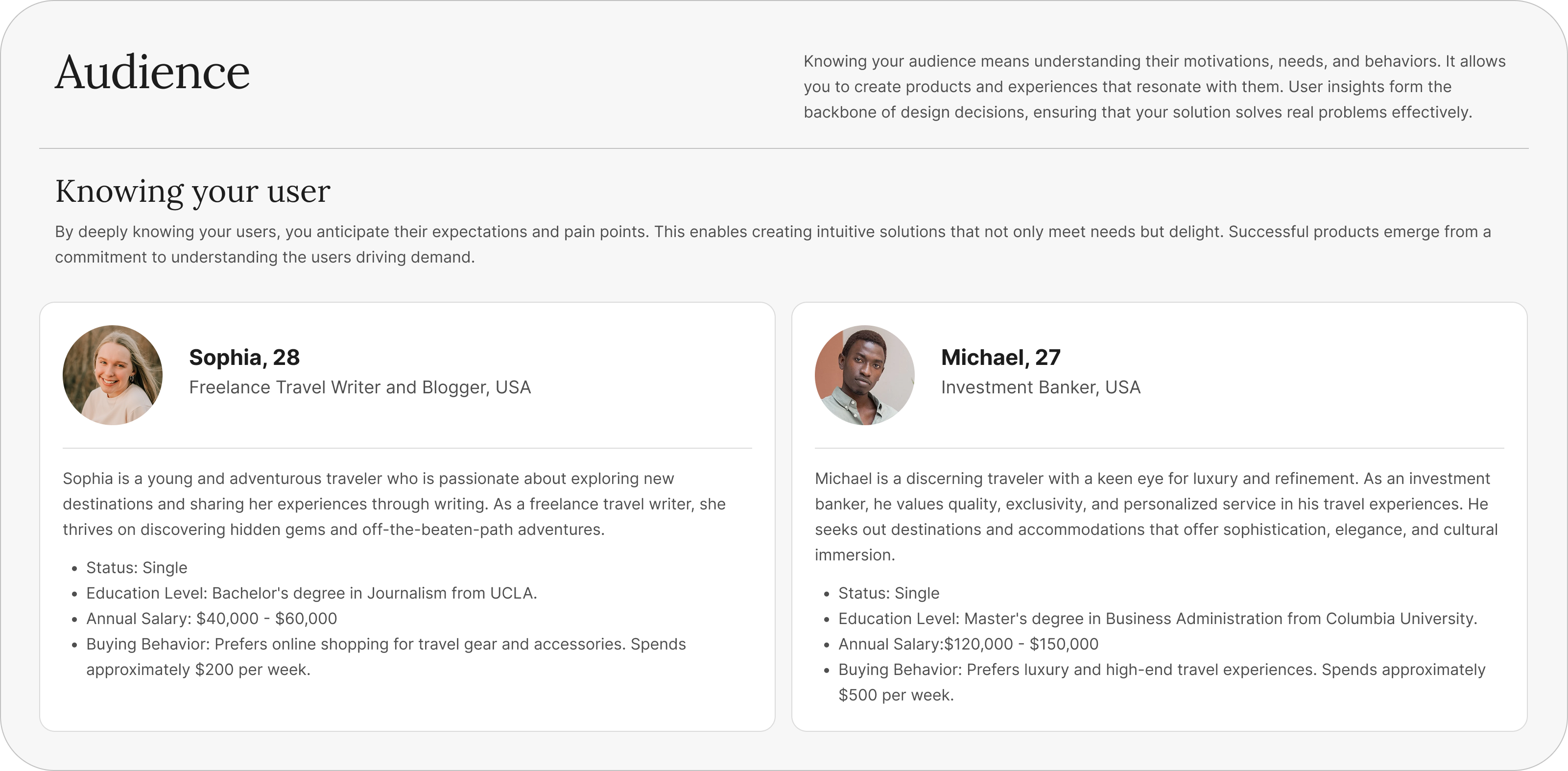Select the Sophia, 28 name heading
Image resolution: width=1568 pixels, height=771 pixels.
click(x=244, y=358)
